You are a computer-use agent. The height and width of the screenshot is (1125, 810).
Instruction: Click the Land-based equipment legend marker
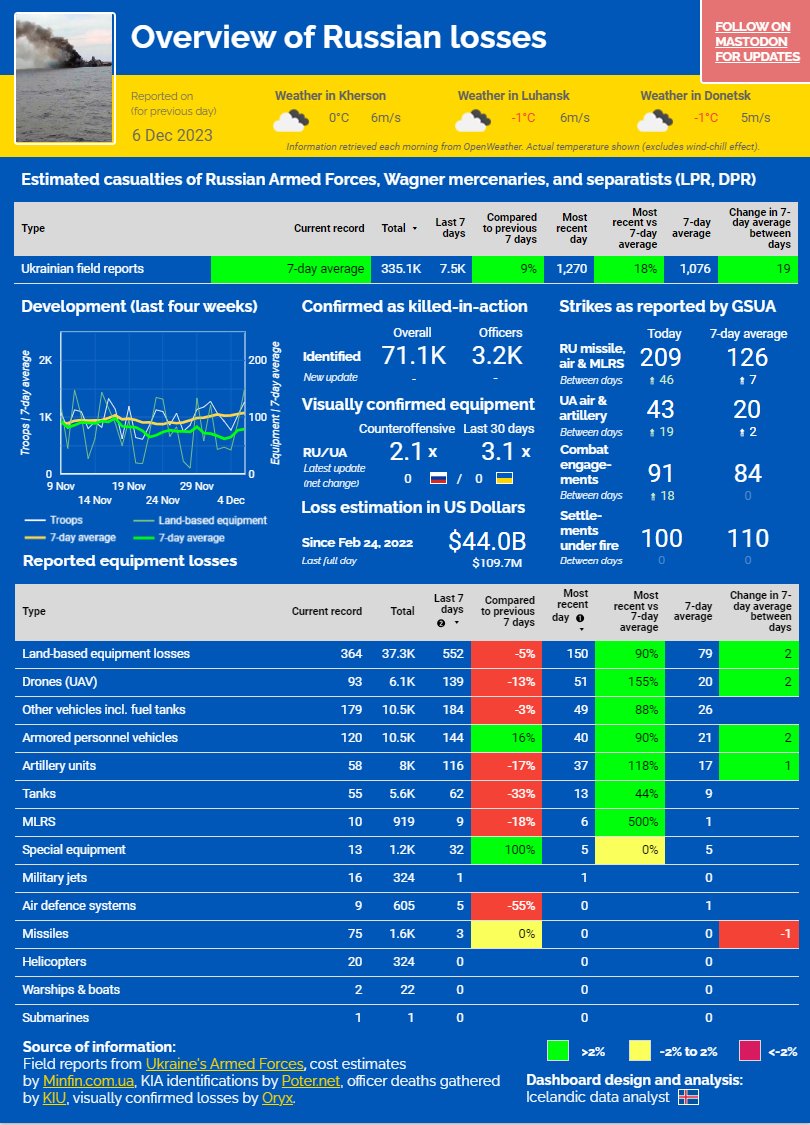[143, 520]
